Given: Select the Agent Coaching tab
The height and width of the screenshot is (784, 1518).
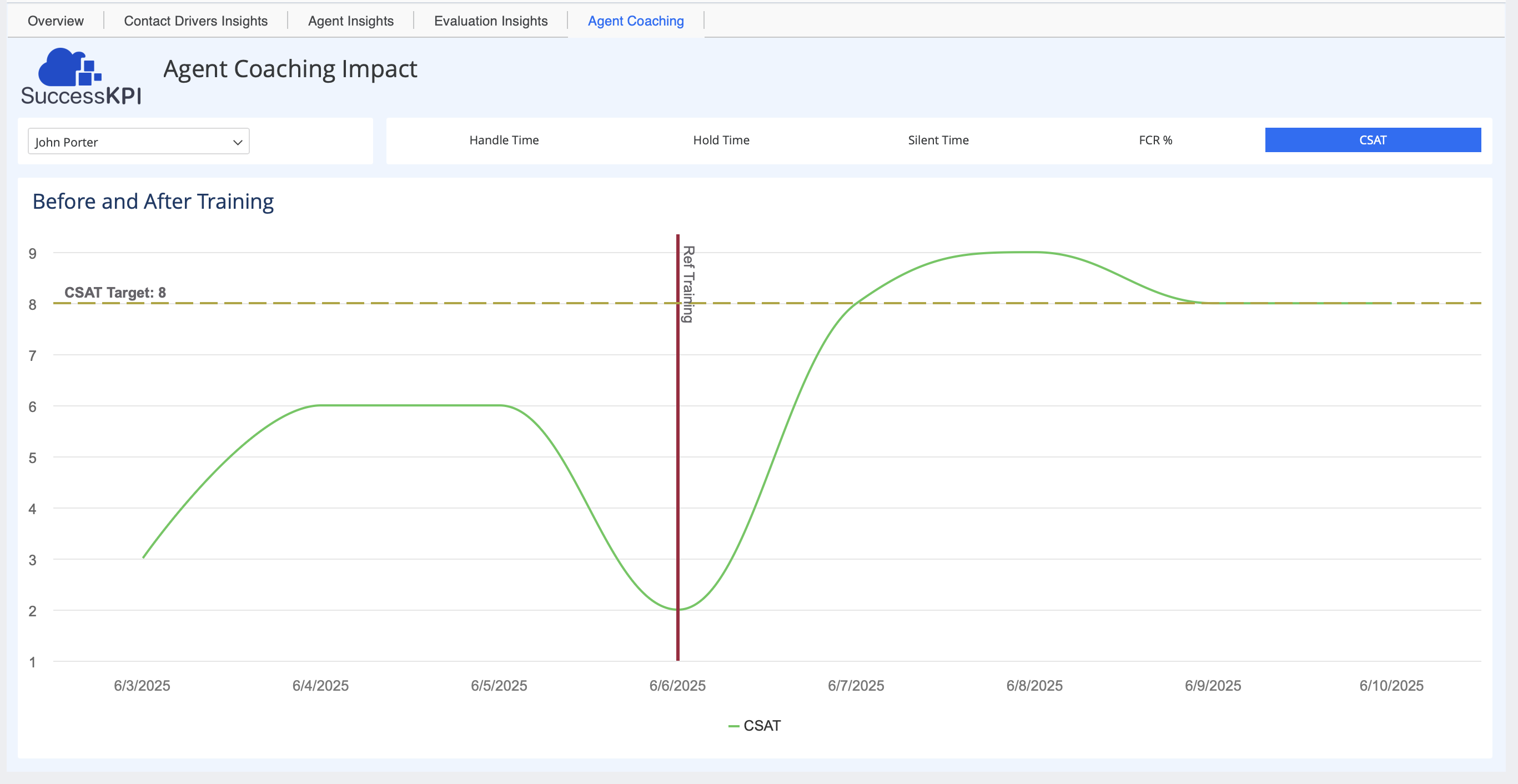Looking at the screenshot, I should tap(635, 21).
